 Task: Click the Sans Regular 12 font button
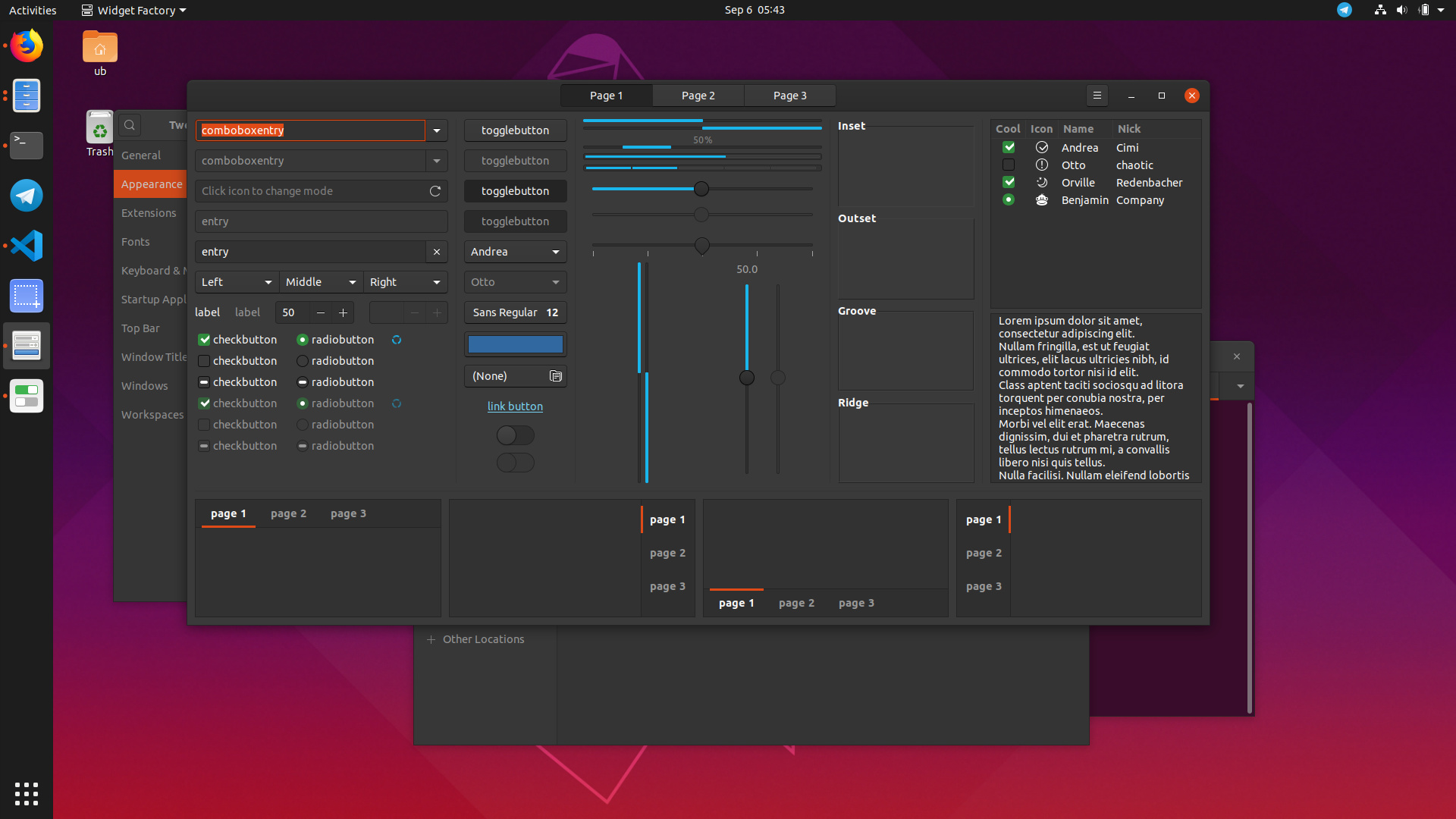[515, 312]
